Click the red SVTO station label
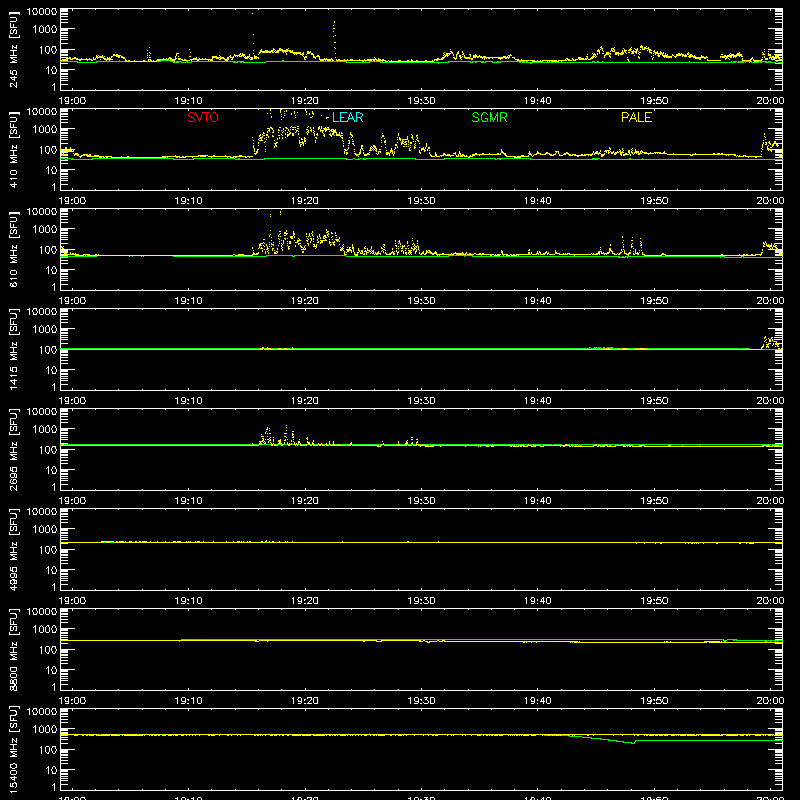This screenshot has height=800, width=800. pos(203,117)
